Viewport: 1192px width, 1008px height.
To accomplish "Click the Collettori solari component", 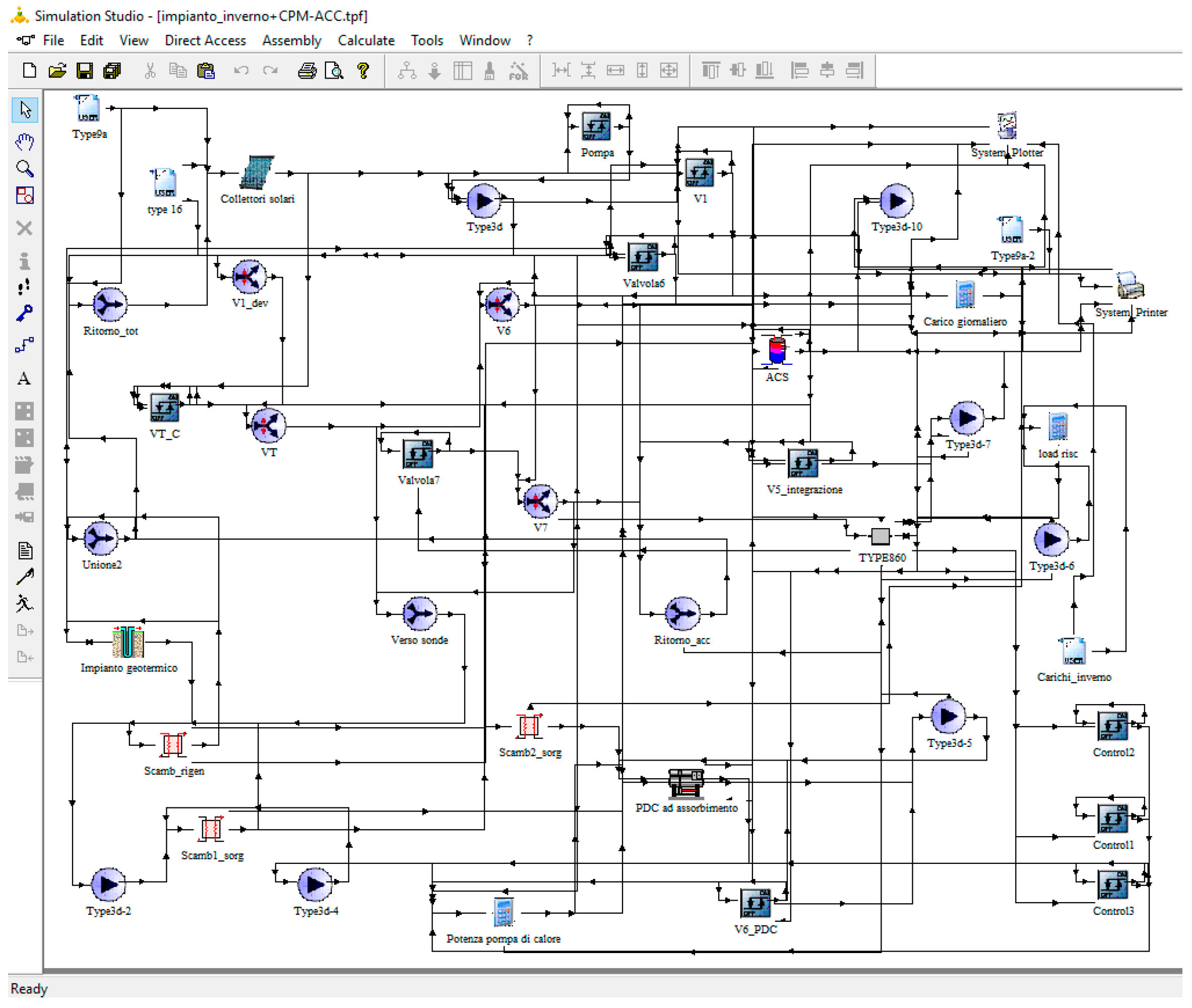I will [257, 172].
